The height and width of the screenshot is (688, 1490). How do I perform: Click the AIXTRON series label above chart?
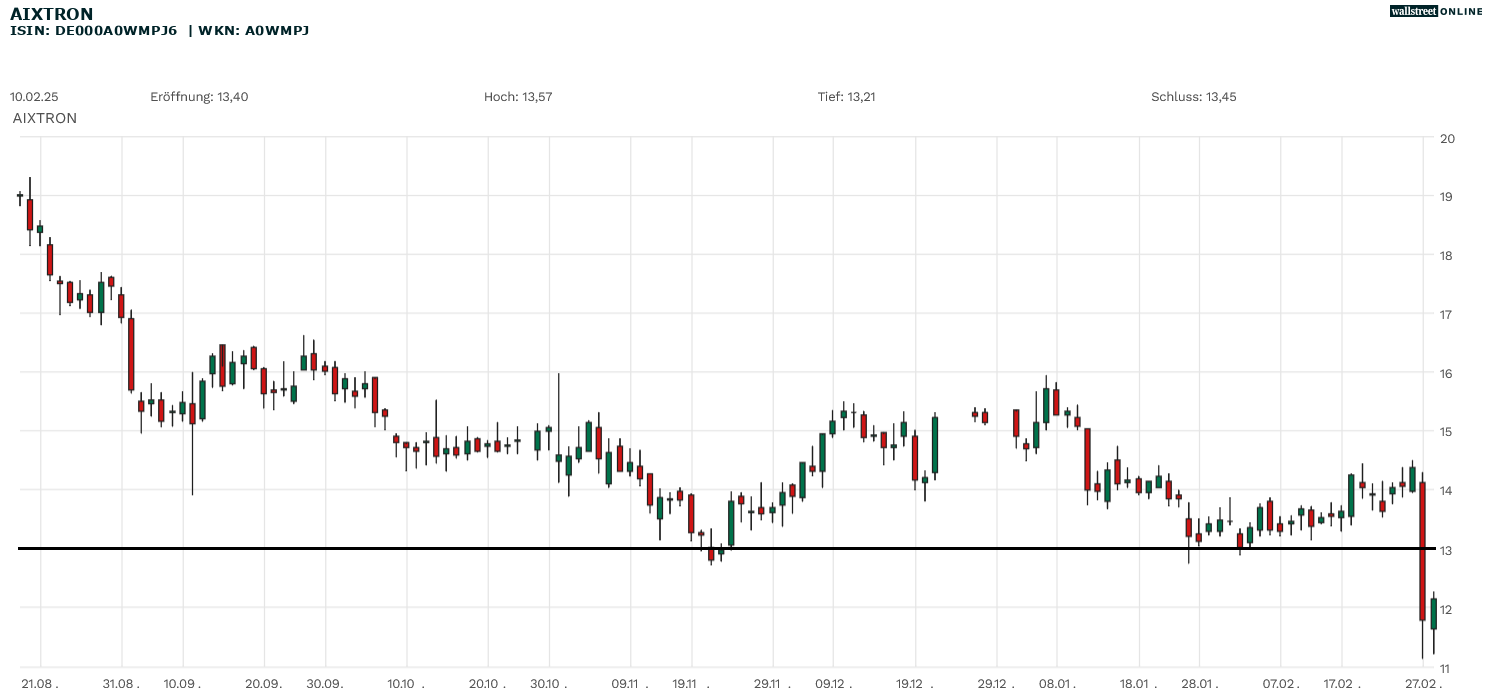(45, 118)
